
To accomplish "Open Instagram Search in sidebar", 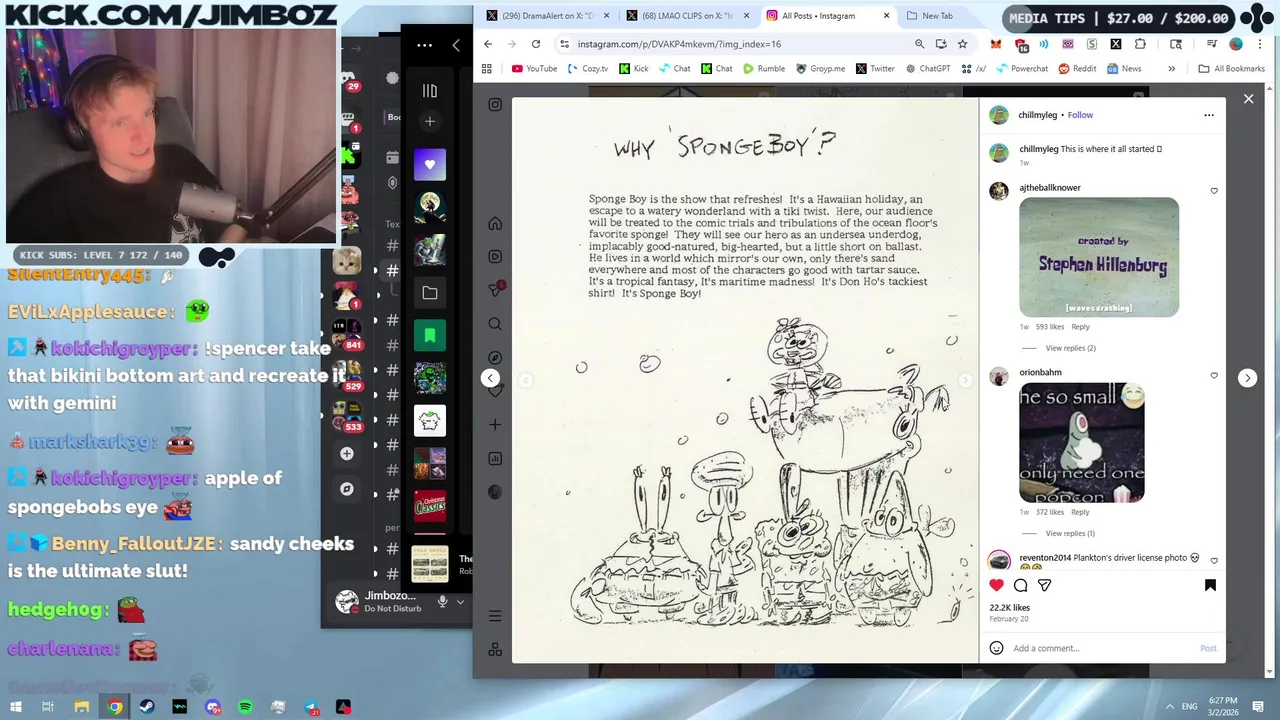I will [495, 324].
